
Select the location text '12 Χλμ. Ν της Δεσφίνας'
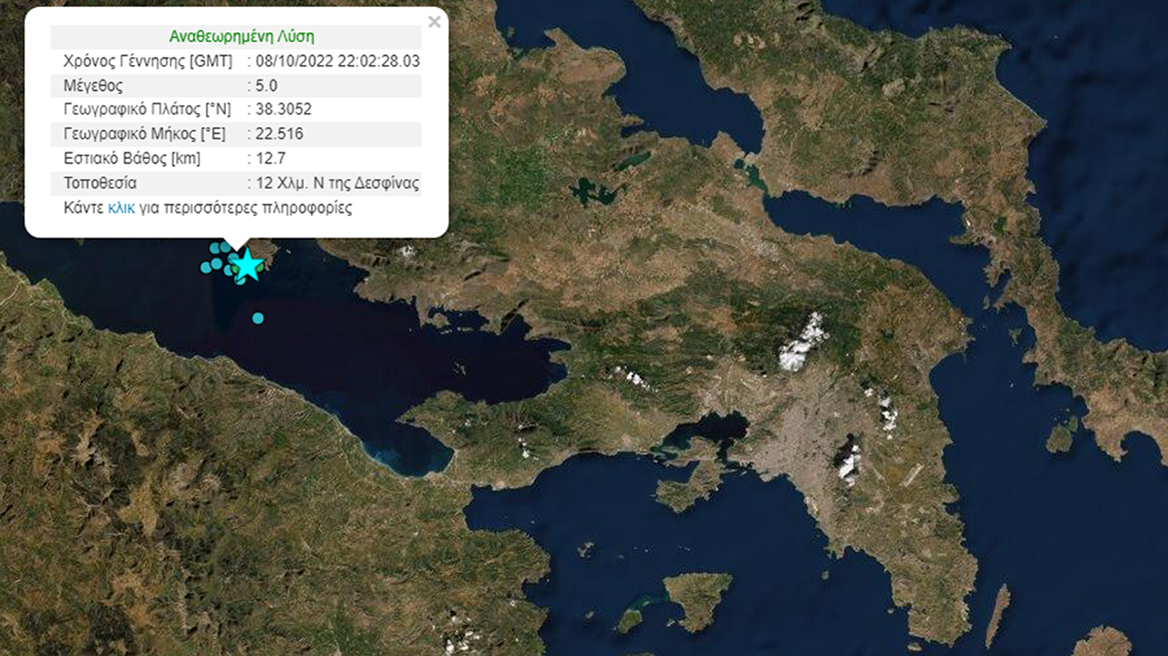(337, 183)
